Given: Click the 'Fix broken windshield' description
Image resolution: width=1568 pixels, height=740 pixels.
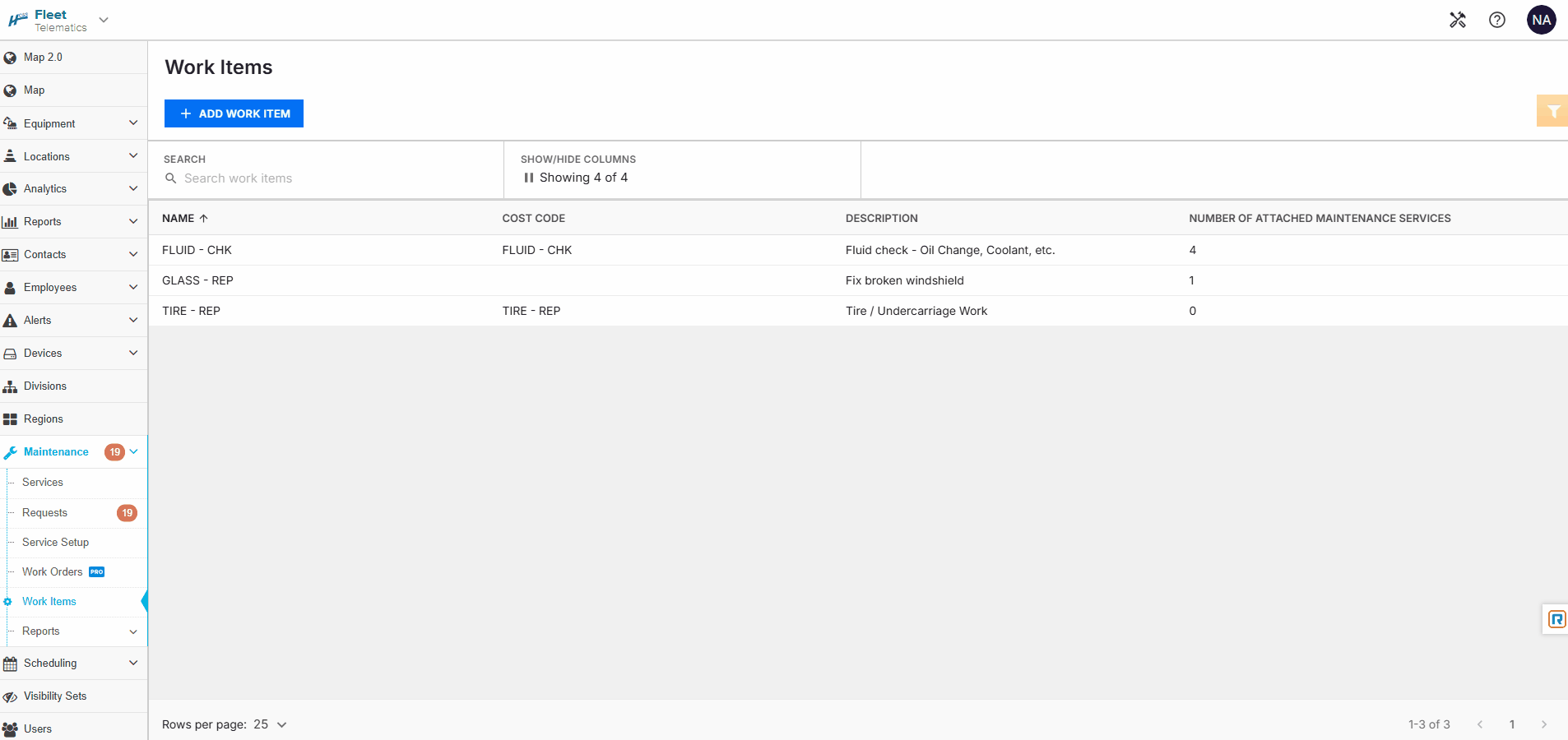Looking at the screenshot, I should point(905,280).
